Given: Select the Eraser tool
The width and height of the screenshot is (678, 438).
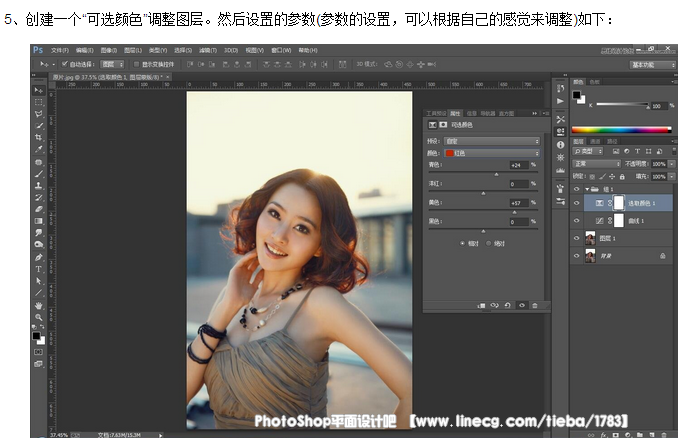Looking at the screenshot, I should point(38,209).
